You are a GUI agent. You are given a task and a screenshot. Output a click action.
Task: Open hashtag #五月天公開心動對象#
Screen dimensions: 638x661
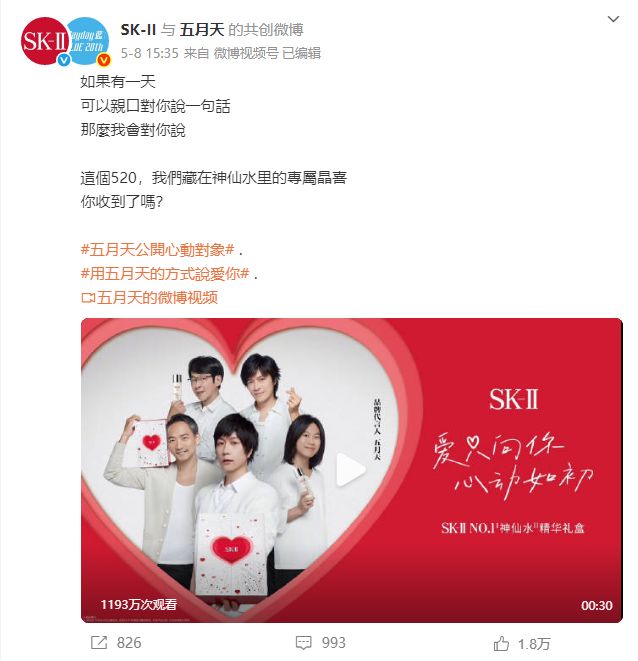click(157, 250)
